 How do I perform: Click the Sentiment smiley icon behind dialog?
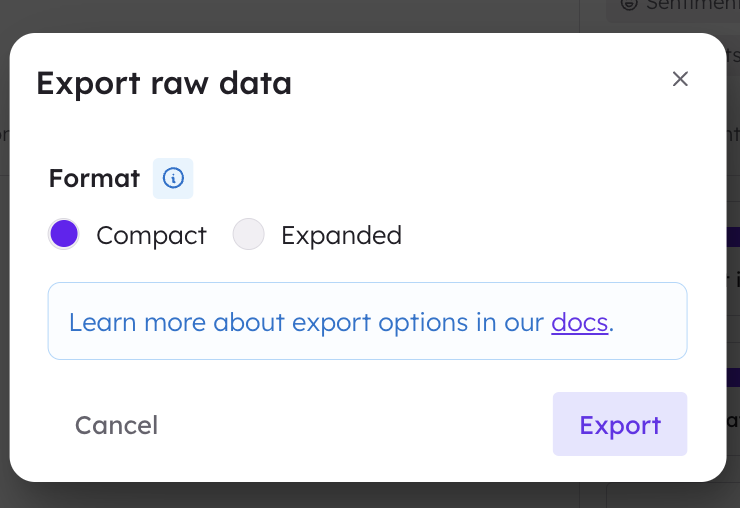(x=629, y=4)
